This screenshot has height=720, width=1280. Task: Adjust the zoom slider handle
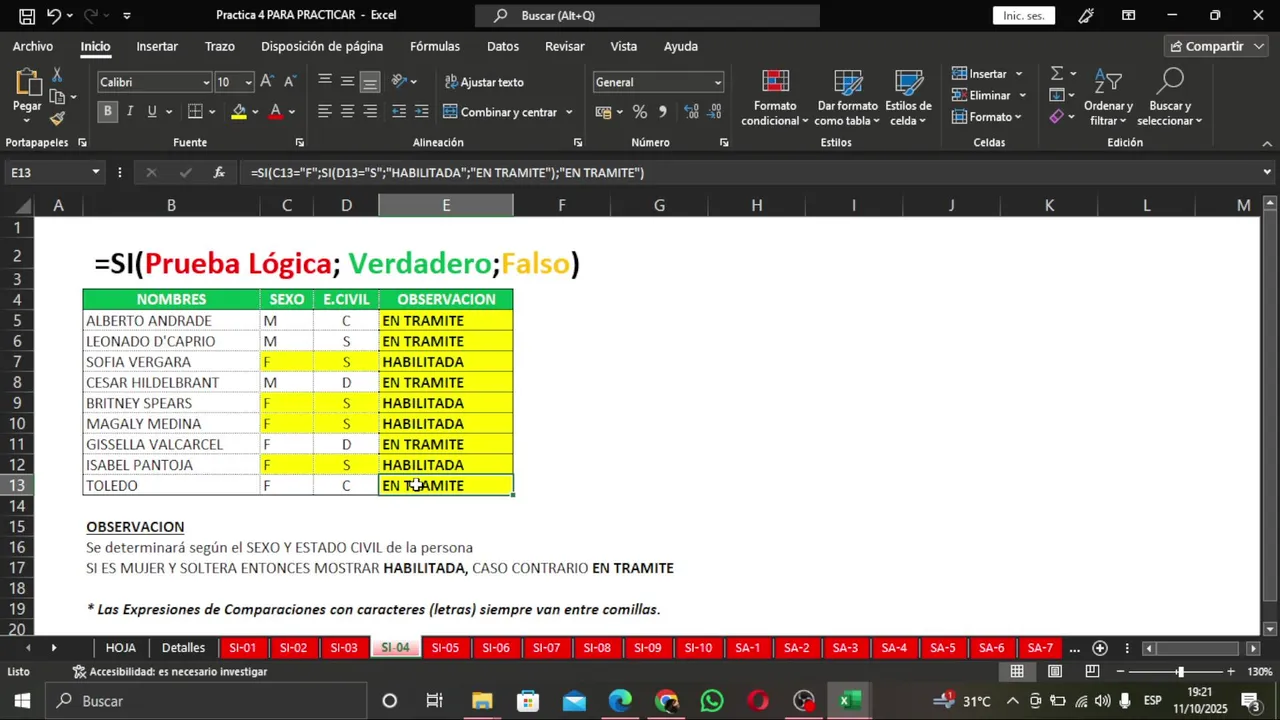(x=1180, y=672)
